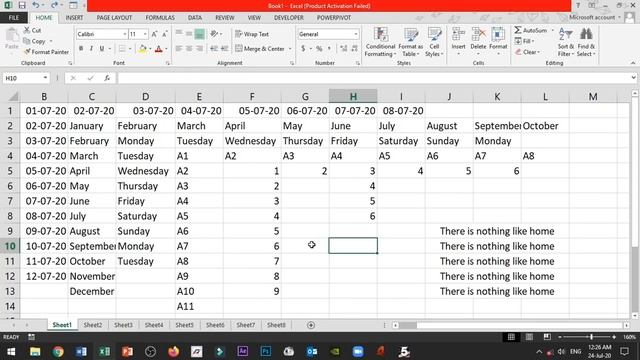Click the yellow Fill Color swatch

[x=142, y=49]
